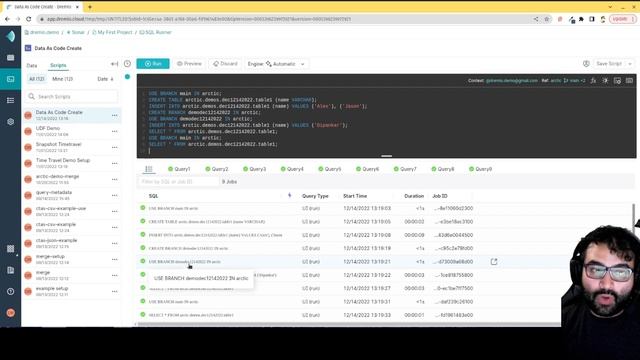Click the Discard button
The image size is (640, 360).
tap(225, 64)
